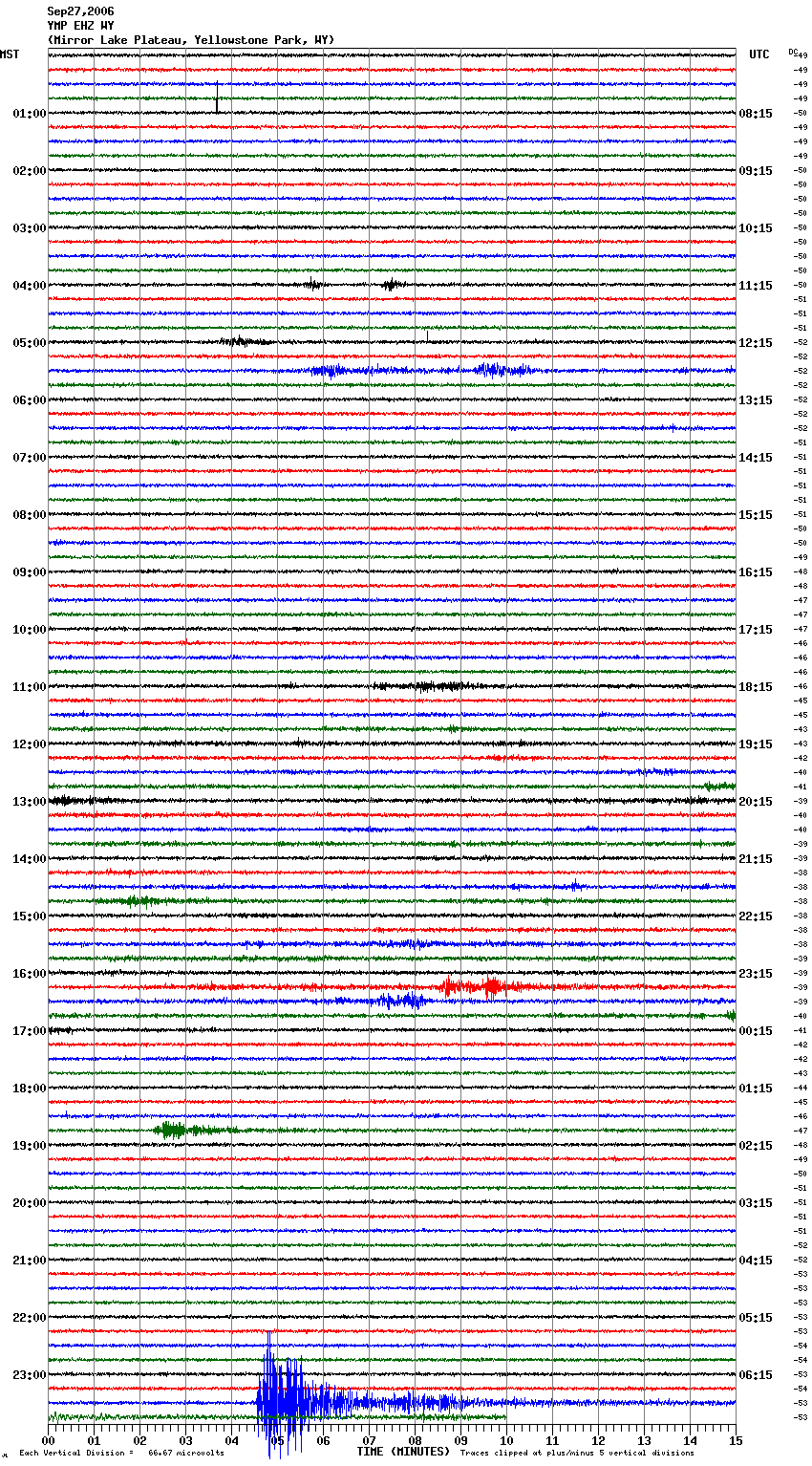Click the Each Vertical Division microvolts note
This screenshot has height=1466, width=812.
122,1454
